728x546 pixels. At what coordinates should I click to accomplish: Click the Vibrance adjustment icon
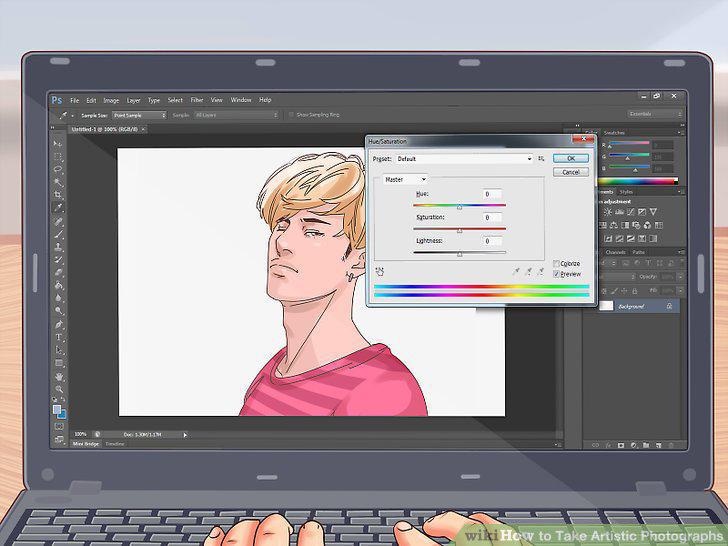point(653,212)
